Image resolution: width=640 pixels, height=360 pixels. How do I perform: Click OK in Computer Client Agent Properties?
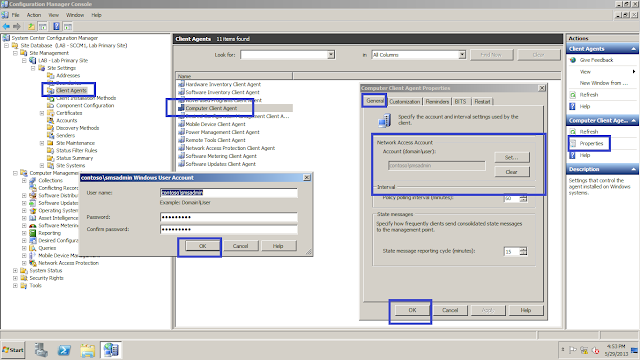[412, 310]
